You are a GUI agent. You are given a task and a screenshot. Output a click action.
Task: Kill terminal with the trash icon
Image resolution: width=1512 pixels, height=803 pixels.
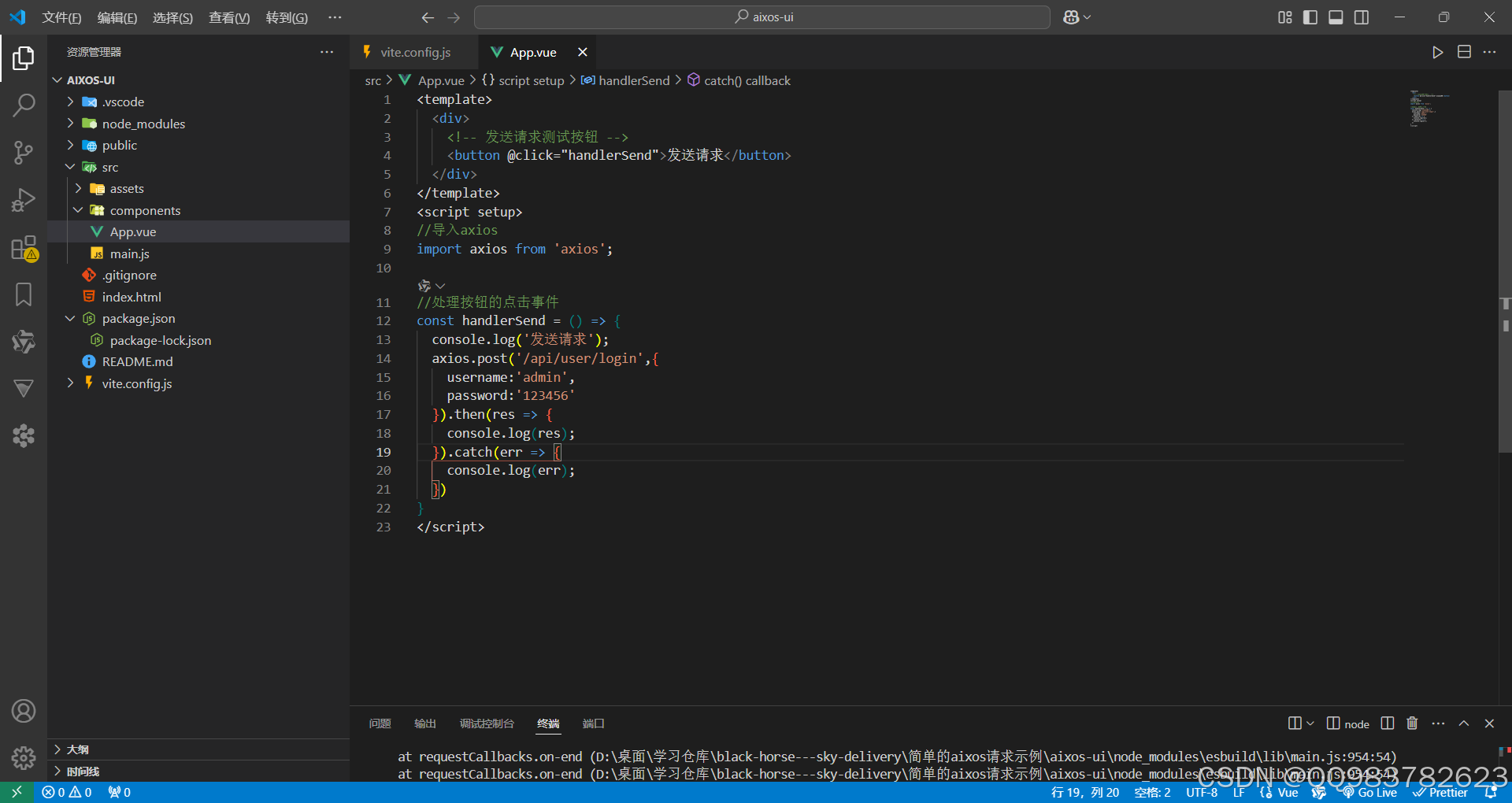(x=1412, y=723)
